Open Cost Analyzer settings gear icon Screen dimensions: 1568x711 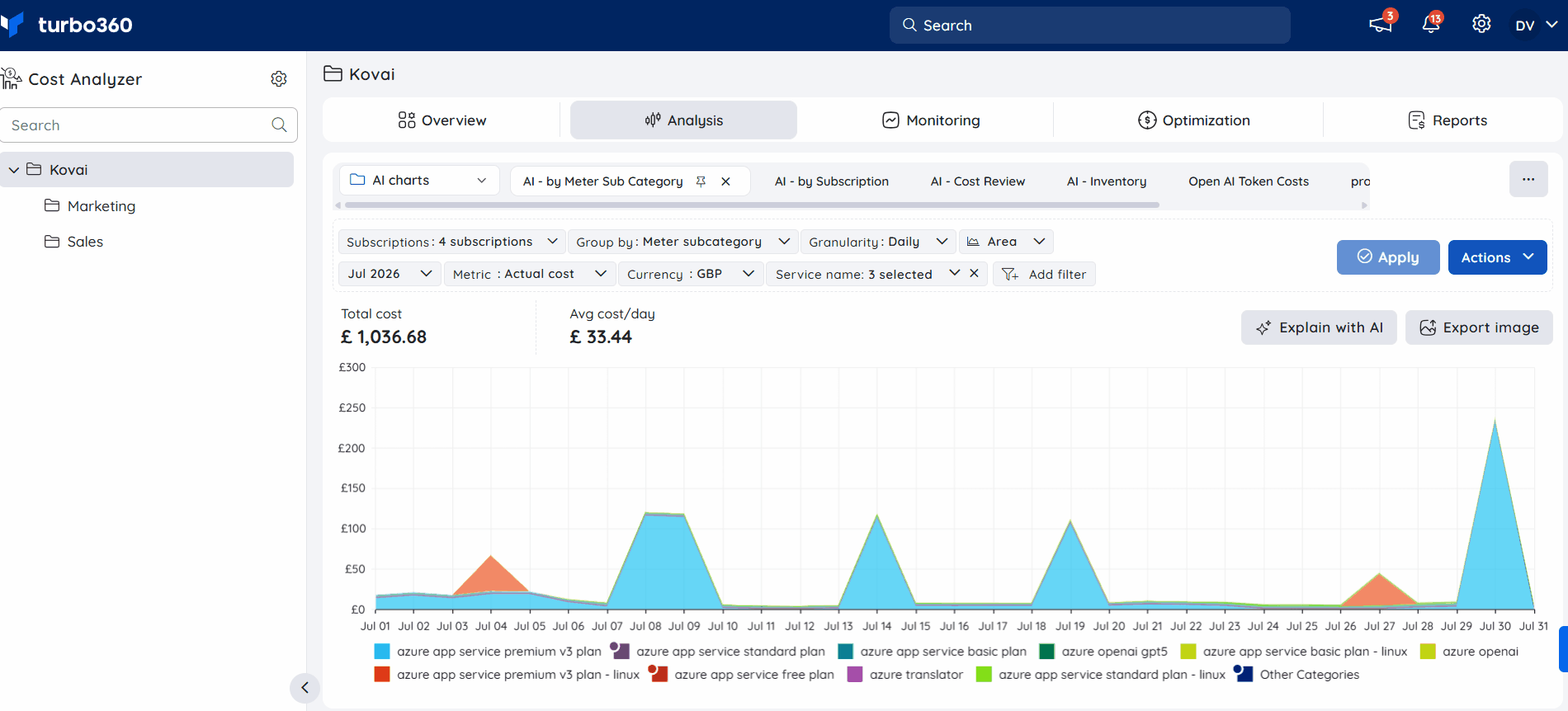279,79
